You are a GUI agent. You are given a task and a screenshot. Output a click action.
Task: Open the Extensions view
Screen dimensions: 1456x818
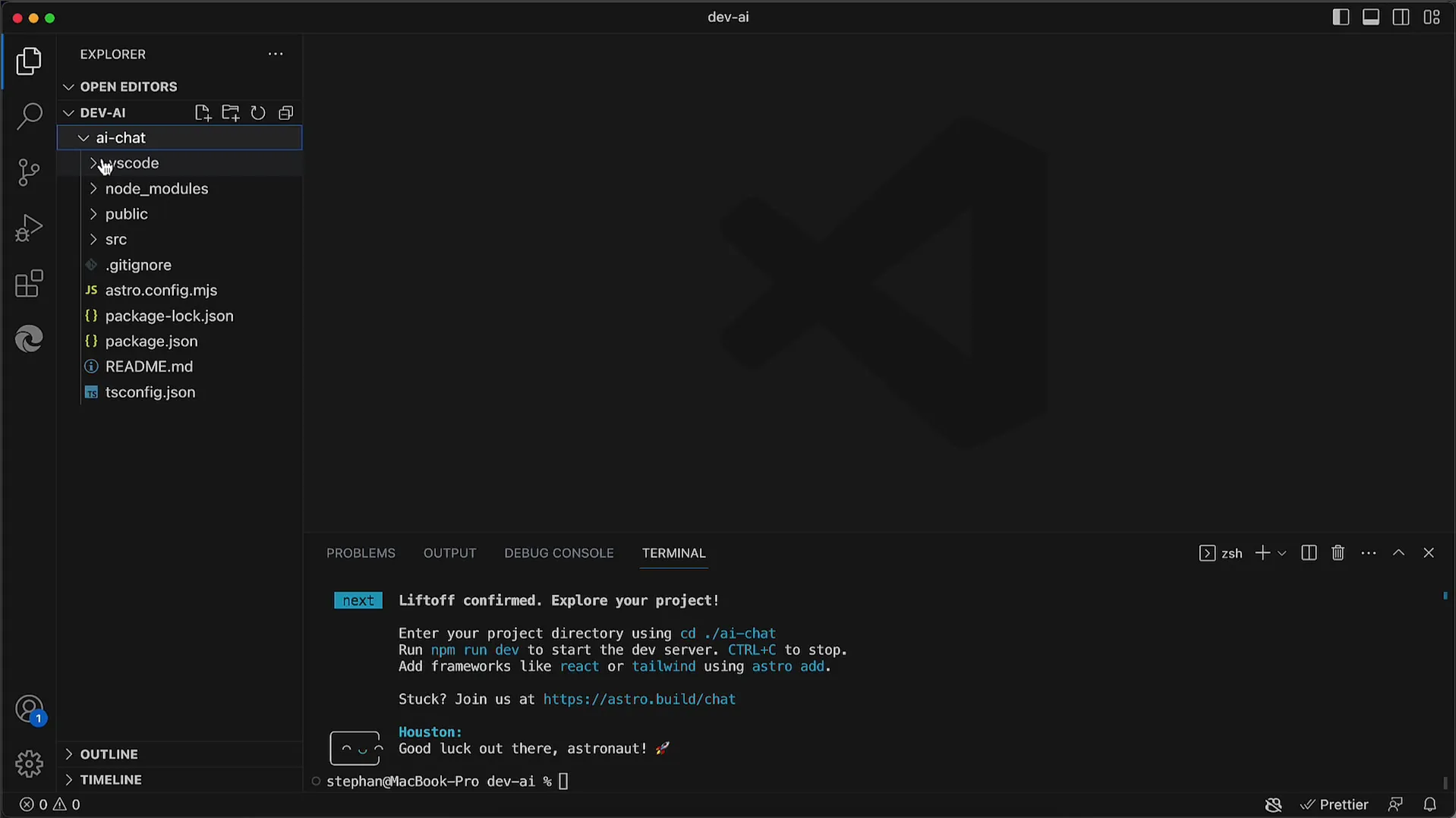(x=29, y=284)
